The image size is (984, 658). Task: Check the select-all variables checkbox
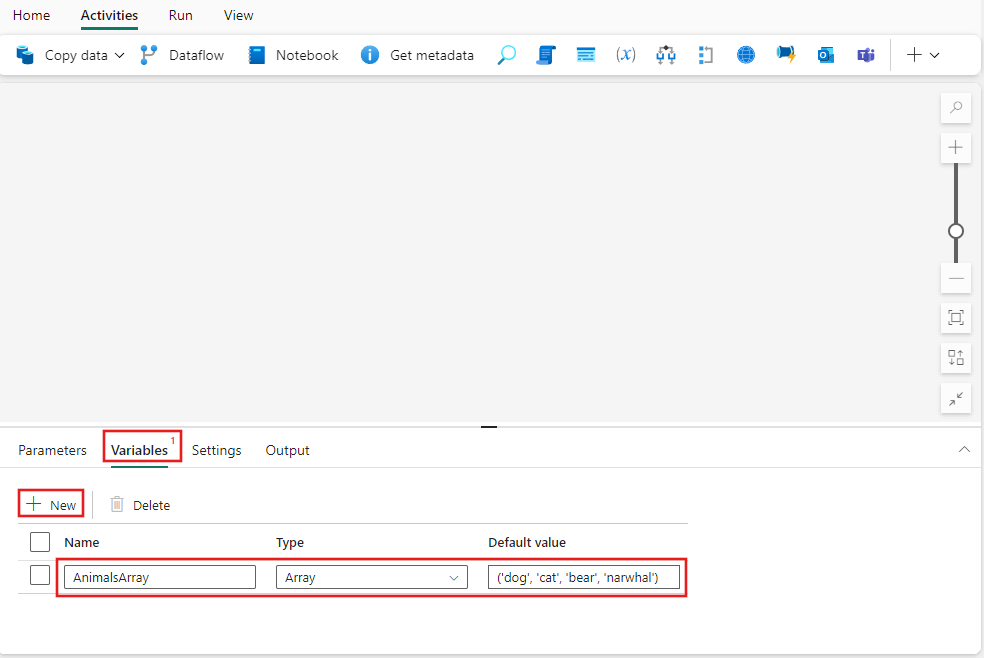[x=39, y=541]
